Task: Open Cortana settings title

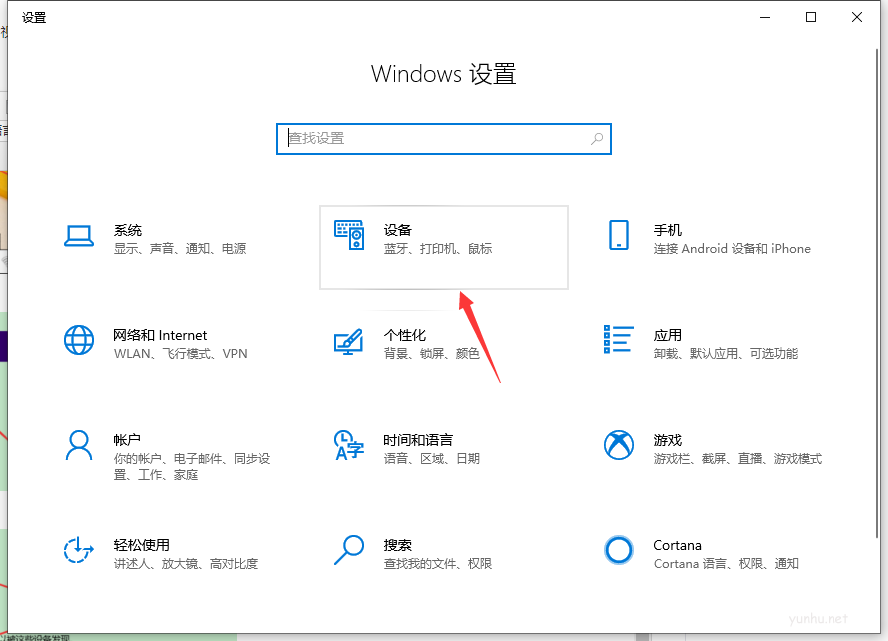Action: point(677,545)
